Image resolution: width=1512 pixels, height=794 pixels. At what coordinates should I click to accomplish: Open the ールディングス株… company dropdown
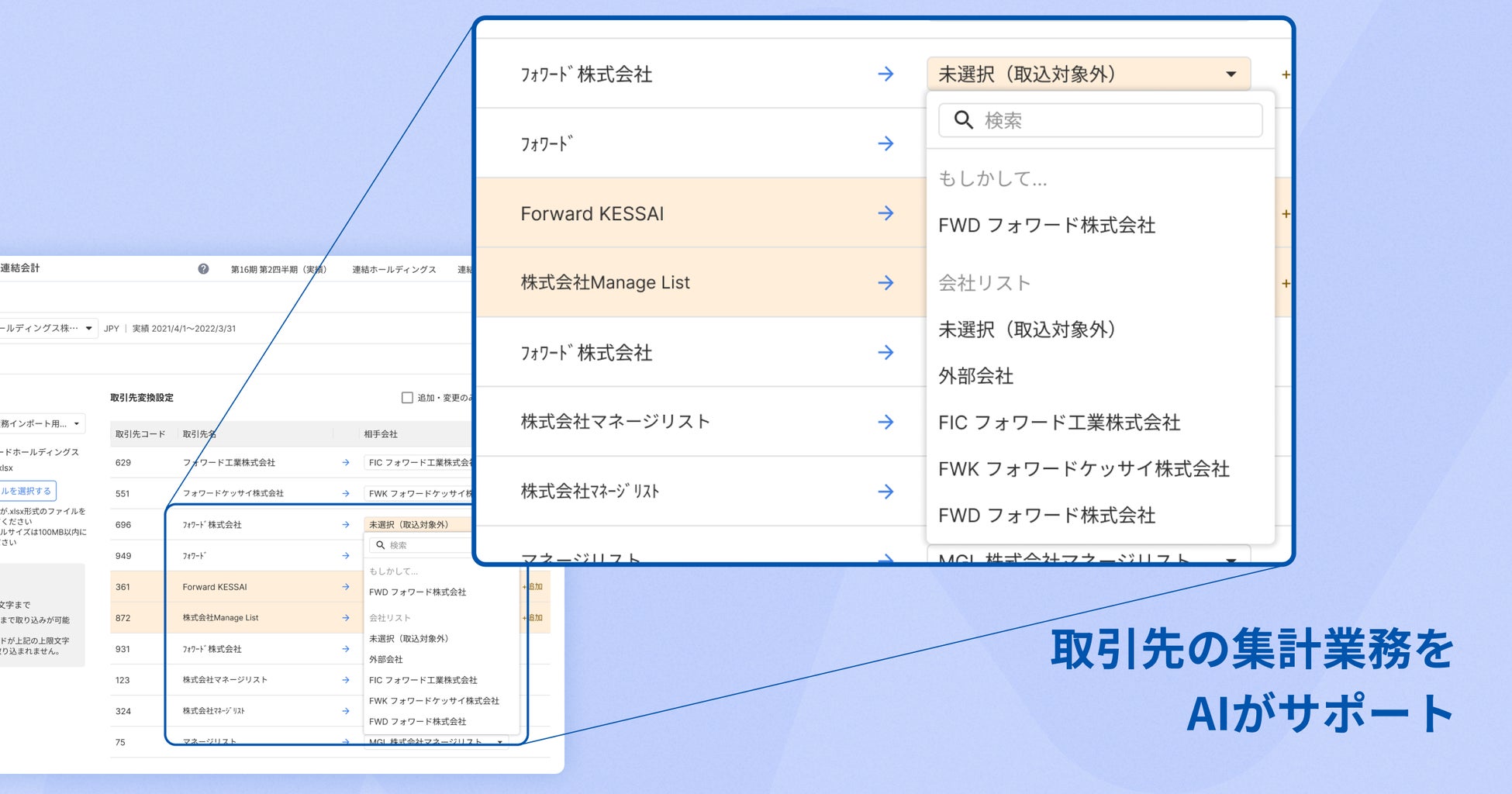click(47, 328)
